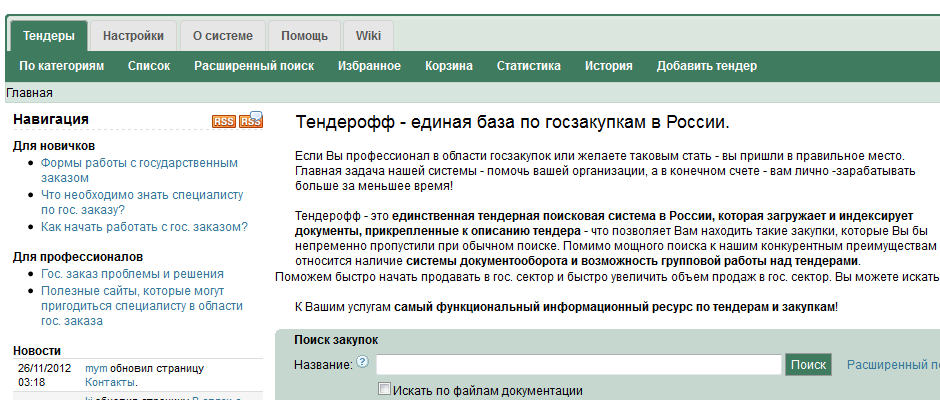The height and width of the screenshot is (400, 940).
Task: Click the help icon next to Название
Action: click(x=363, y=362)
